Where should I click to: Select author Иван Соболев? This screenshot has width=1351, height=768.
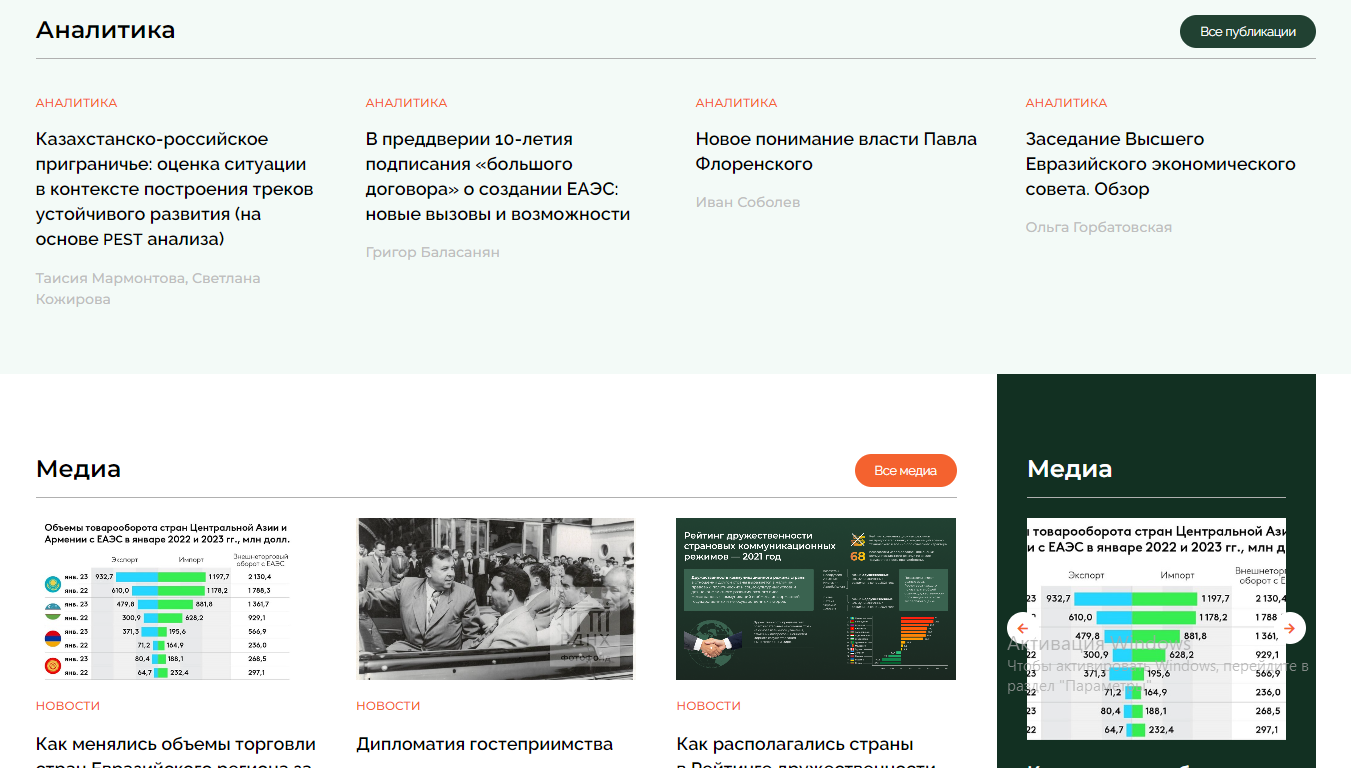point(748,202)
